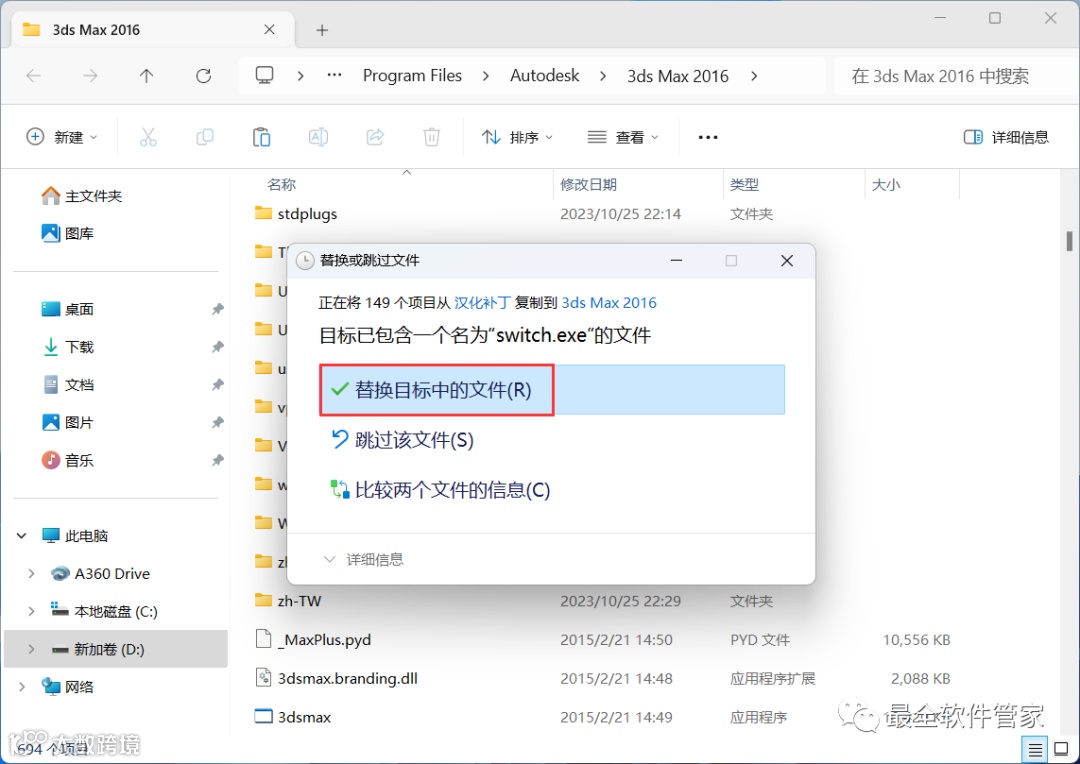Screen dimensions: 1080x764
Task: Select the stdplugs folder
Action: point(296,214)
